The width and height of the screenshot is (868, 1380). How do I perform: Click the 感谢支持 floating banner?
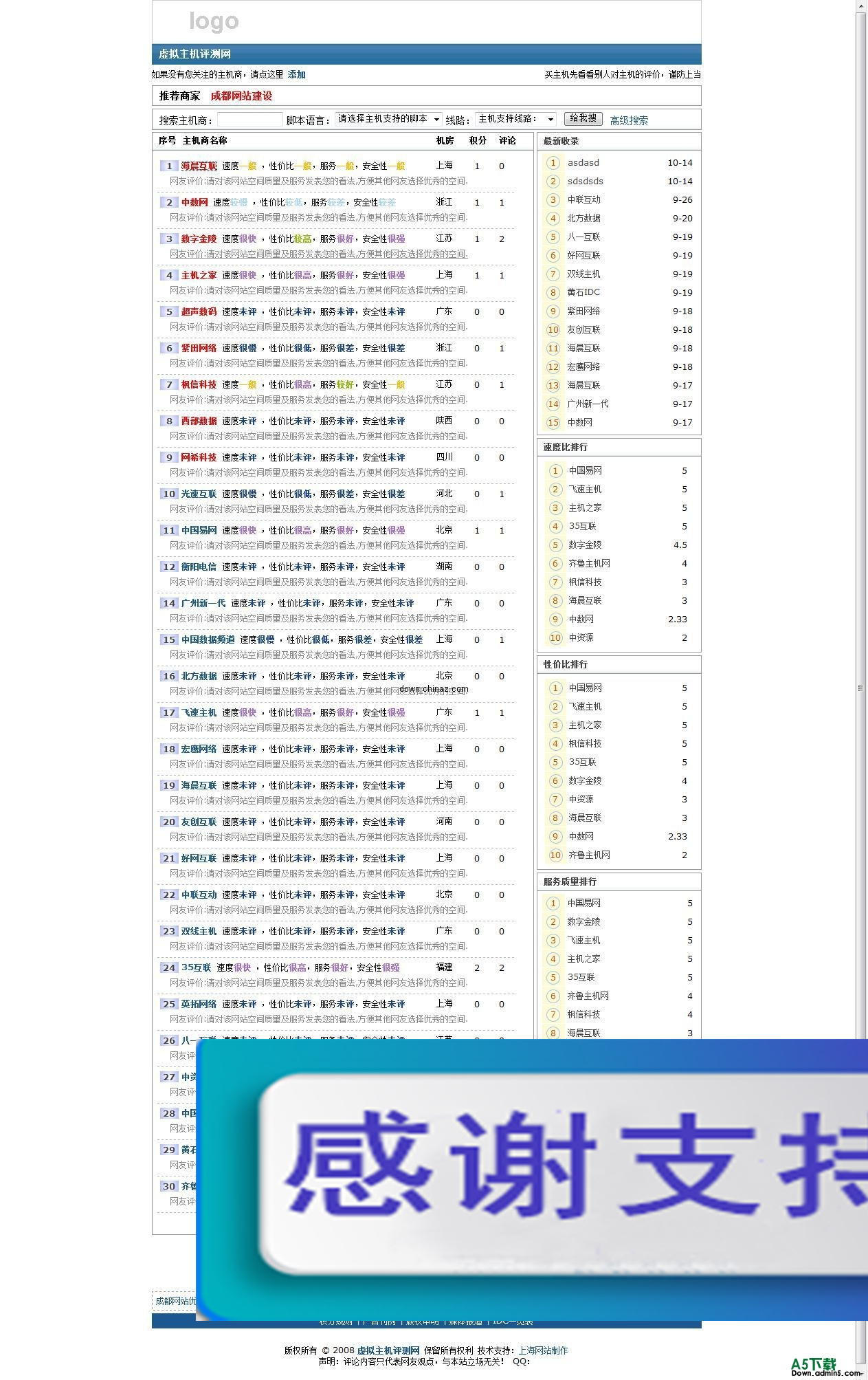[531, 1180]
